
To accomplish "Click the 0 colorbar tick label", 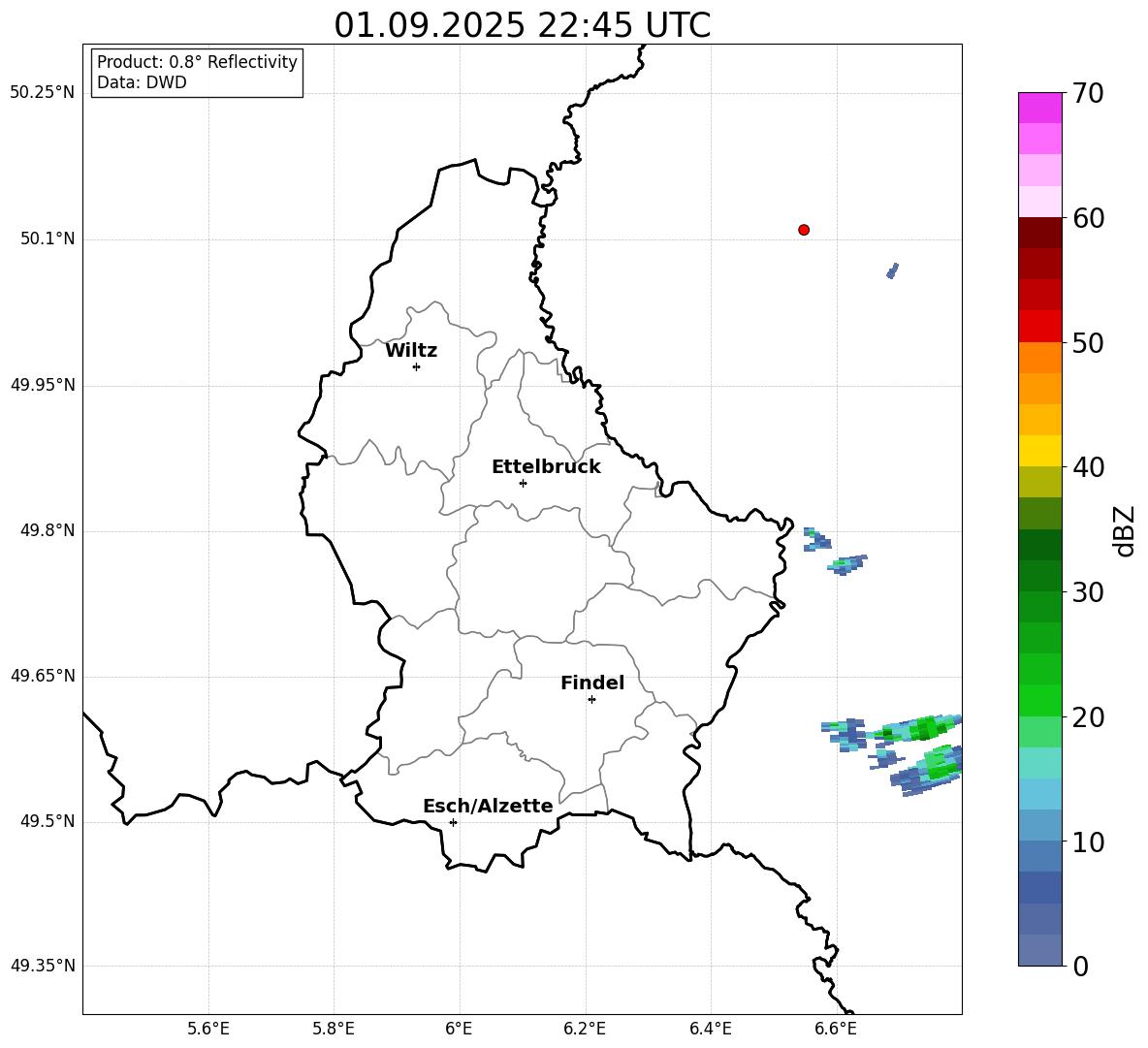I will (x=1081, y=966).
